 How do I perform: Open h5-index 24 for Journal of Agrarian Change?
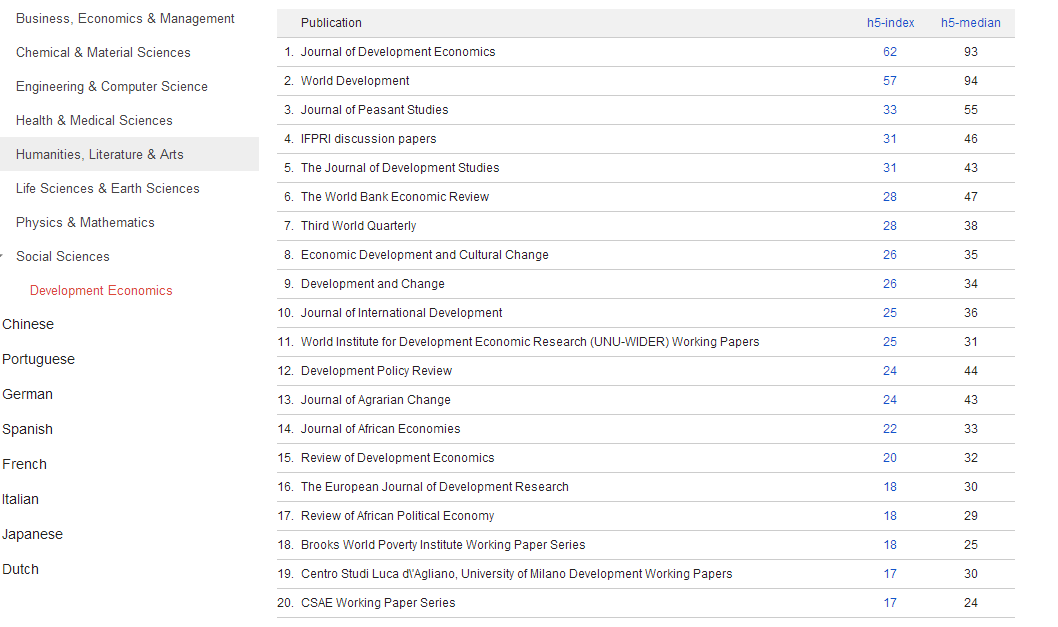pyautogui.click(x=890, y=400)
